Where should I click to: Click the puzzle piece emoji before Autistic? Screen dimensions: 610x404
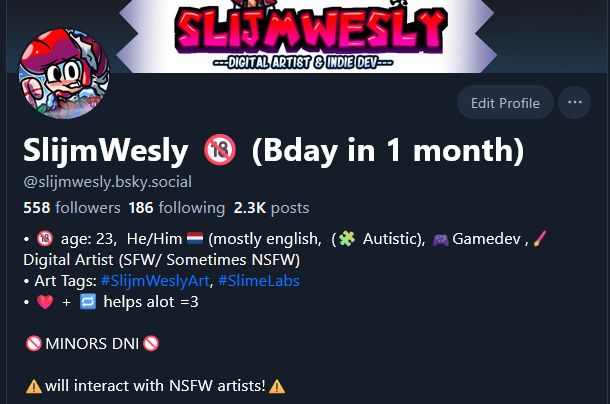pyautogui.click(x=347, y=238)
